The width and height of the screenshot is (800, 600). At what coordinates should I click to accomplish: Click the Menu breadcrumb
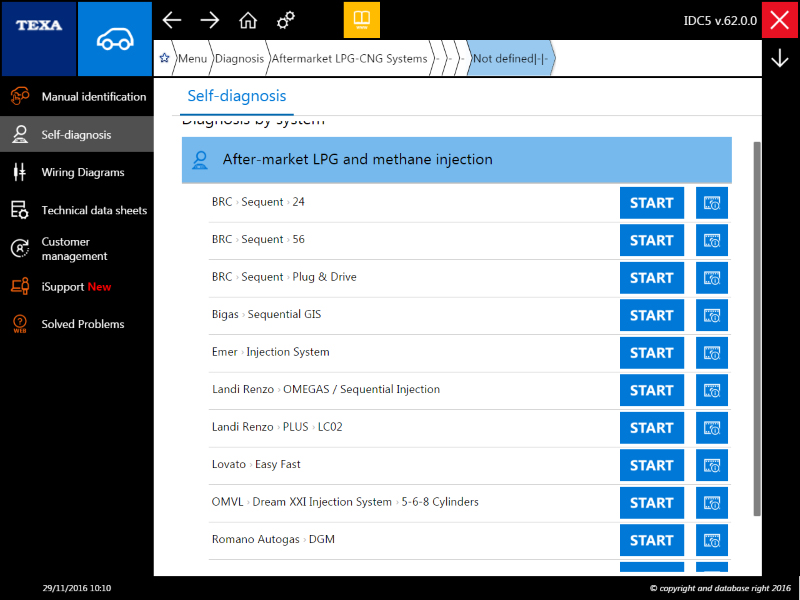click(x=192, y=58)
